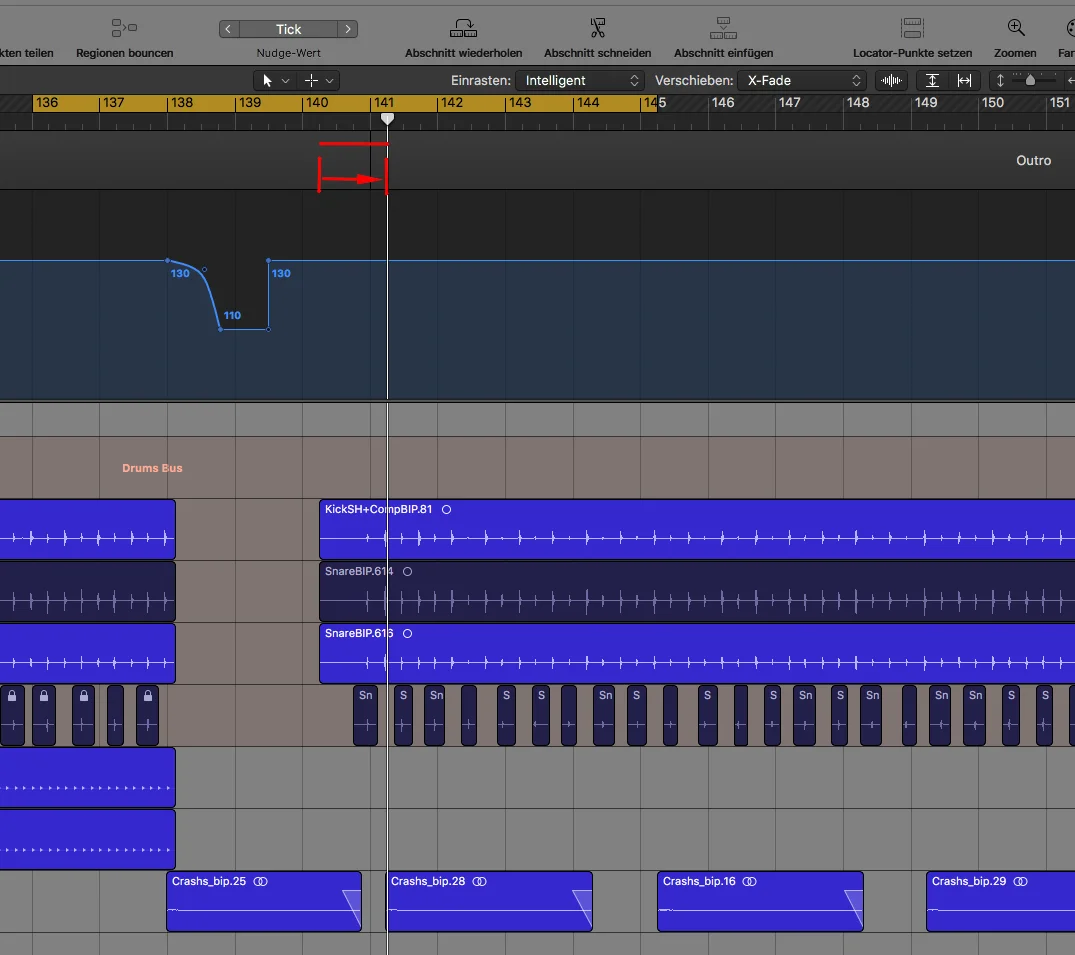
Task: Click the Abschnitt wiederholen icon
Action: click(463, 28)
